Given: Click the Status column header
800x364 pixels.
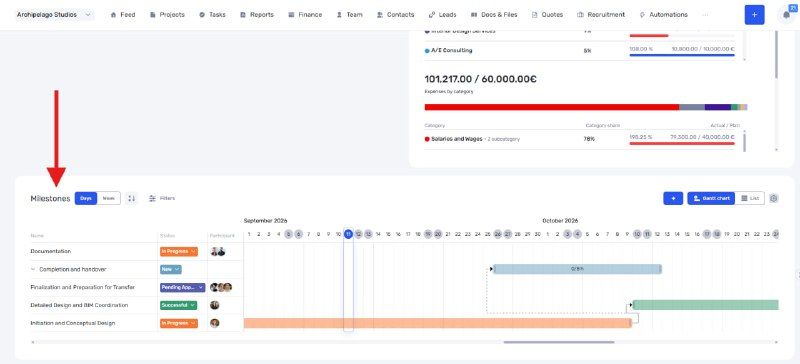Looking at the screenshot, I should 167,236.
